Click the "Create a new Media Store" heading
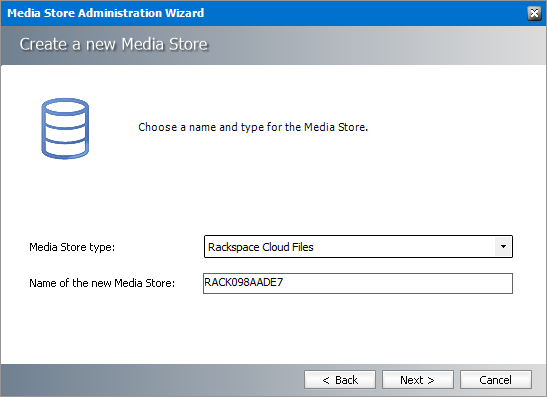The width and height of the screenshot is (547, 397). click(114, 44)
